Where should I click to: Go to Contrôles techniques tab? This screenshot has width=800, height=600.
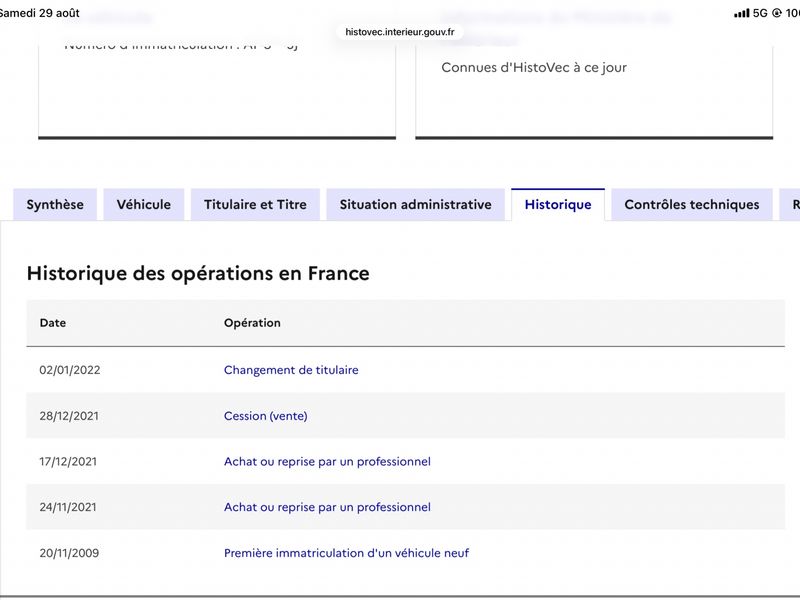point(692,205)
